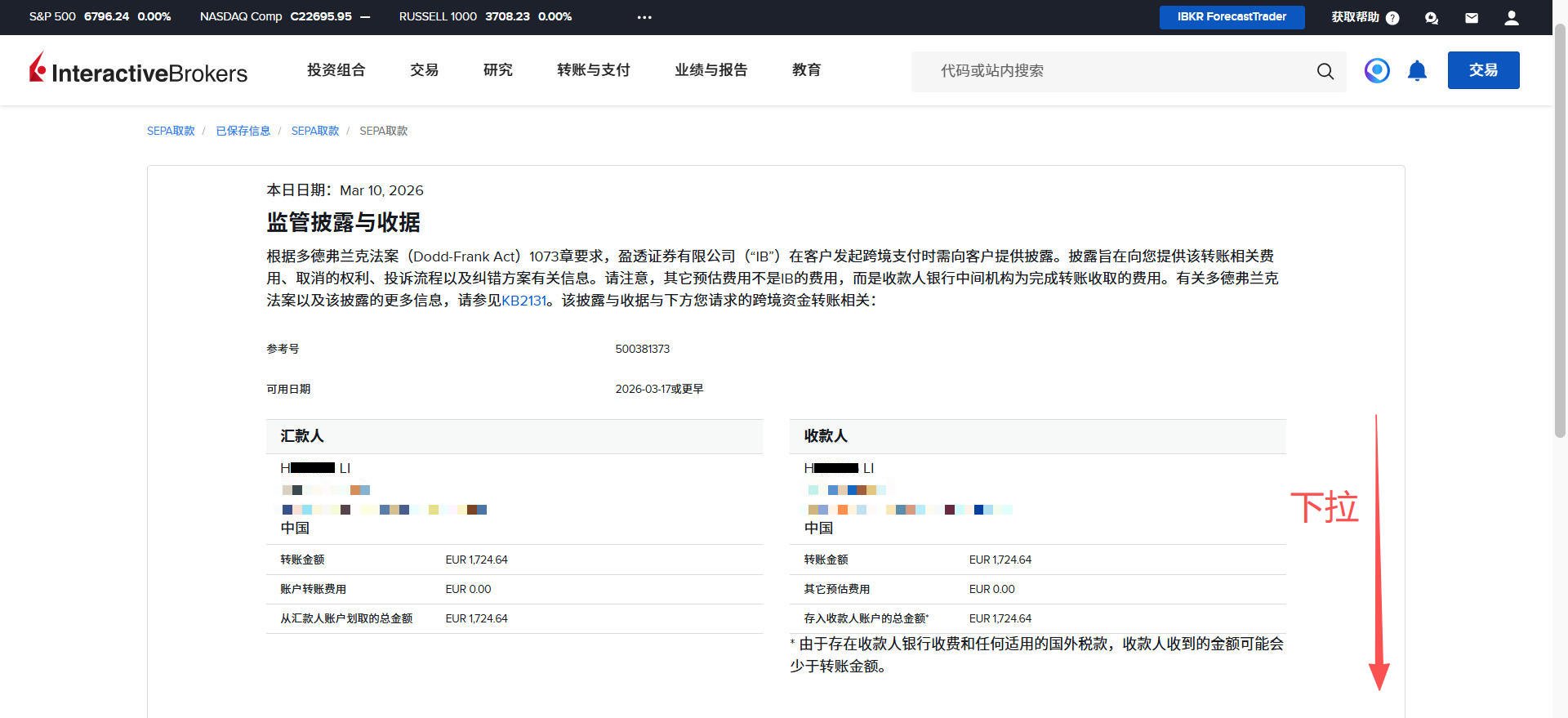Screen dimensions: 1568x718
Task: Click the IBKR ForecastTrader button
Action: point(1232,17)
